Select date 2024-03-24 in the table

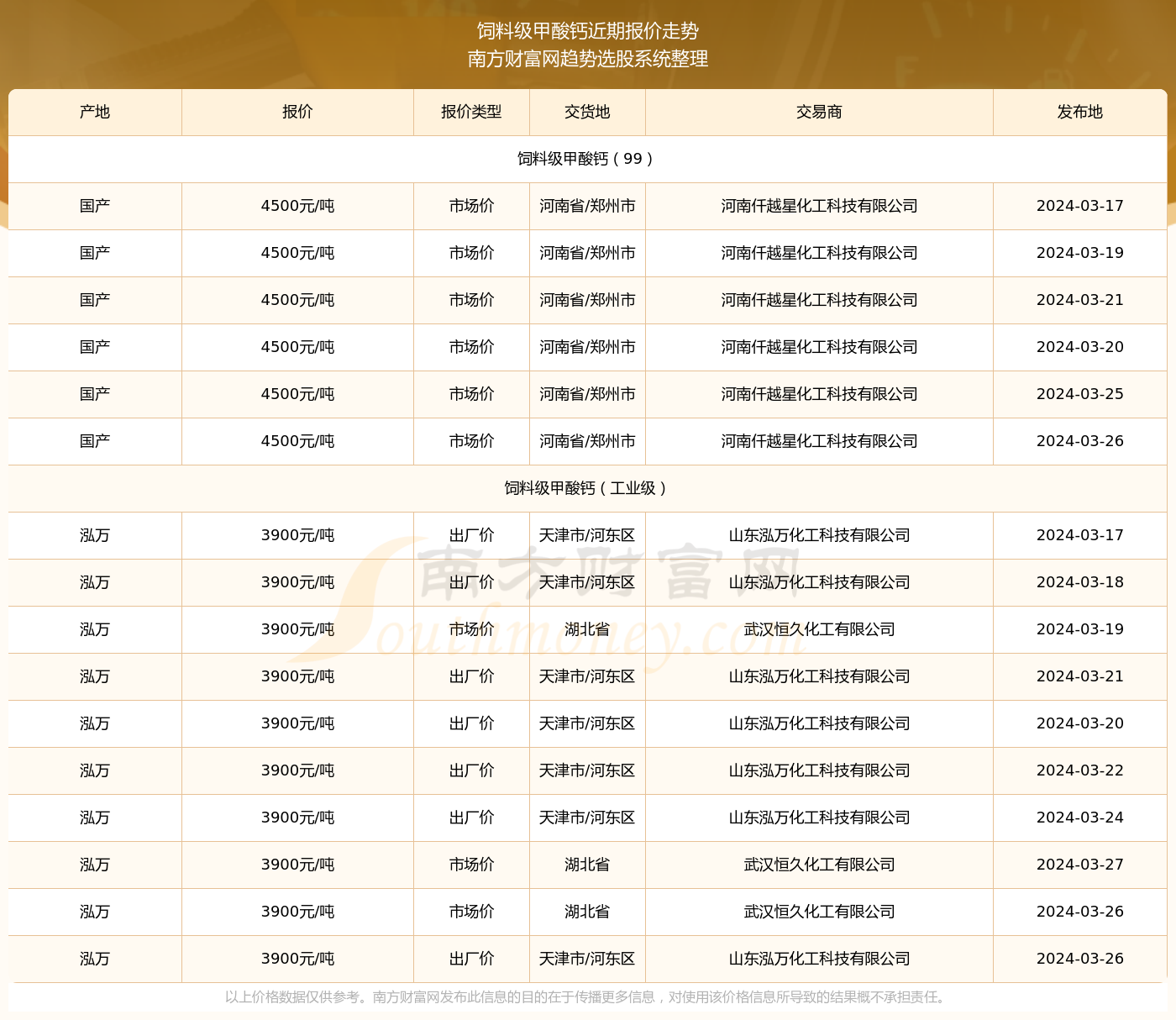[x=1080, y=818]
